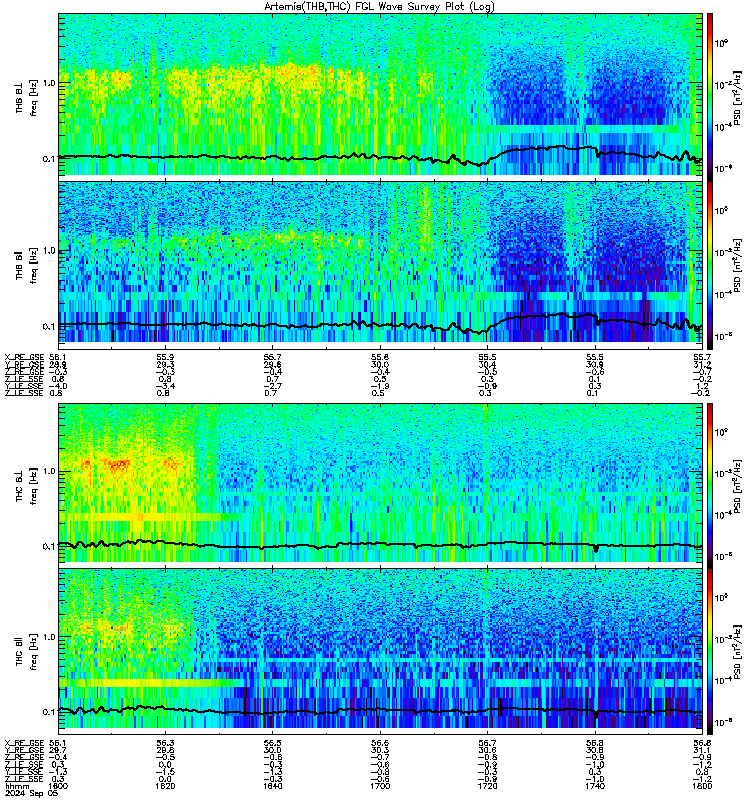Click the 'THB B∥ freq [Hz]' y-axis label

click(27, 265)
